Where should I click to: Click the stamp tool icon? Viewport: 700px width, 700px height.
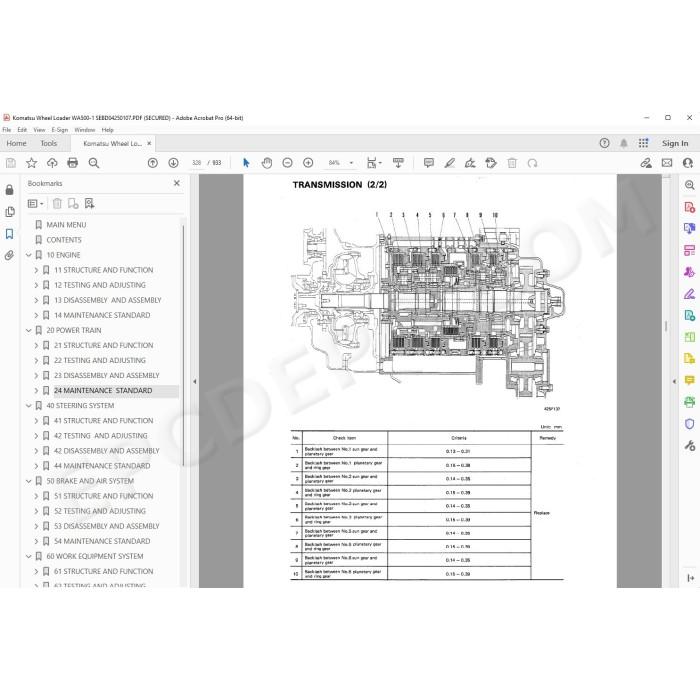(491, 163)
